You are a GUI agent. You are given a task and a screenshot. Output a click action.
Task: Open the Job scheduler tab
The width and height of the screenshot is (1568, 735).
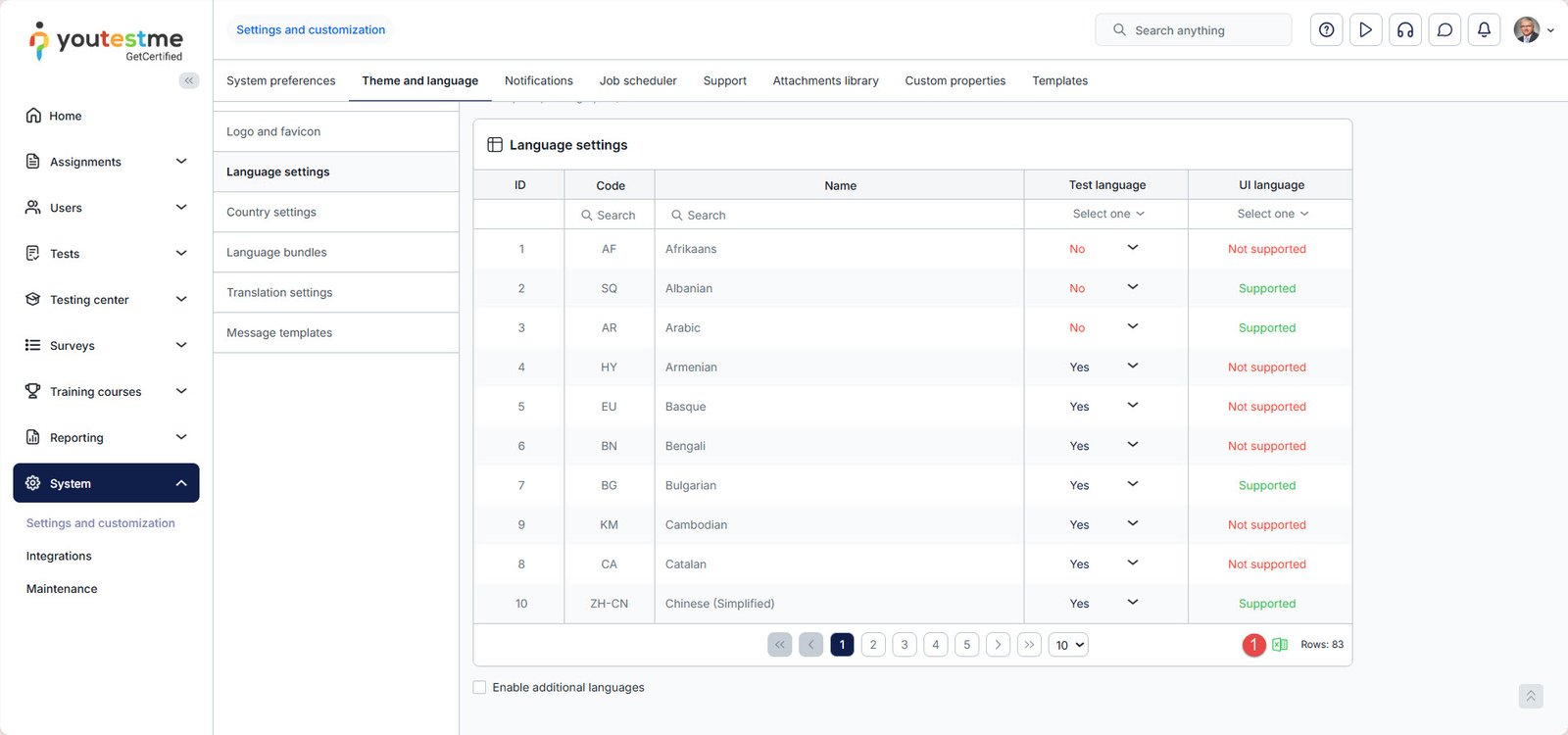point(638,81)
